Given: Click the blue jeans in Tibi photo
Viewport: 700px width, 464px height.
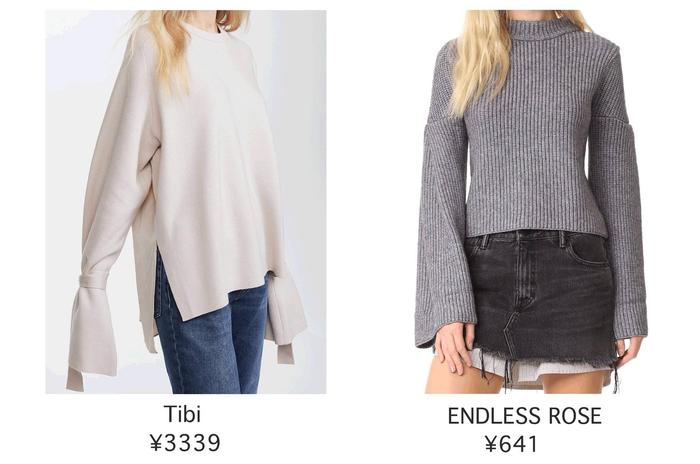Looking at the screenshot, I should [212, 339].
